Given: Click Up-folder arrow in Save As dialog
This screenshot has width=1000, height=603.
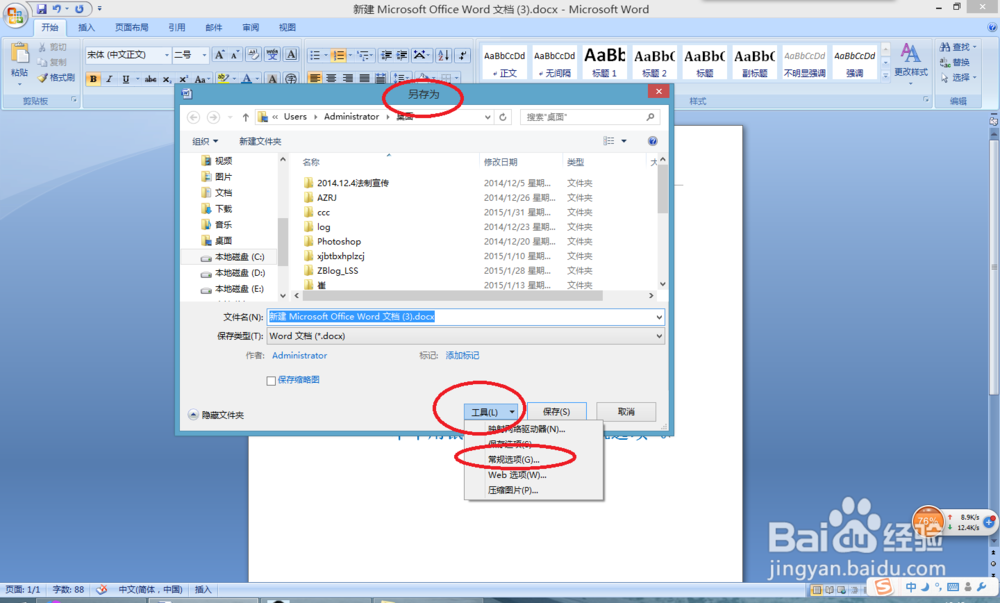Looking at the screenshot, I should pyautogui.click(x=246, y=117).
